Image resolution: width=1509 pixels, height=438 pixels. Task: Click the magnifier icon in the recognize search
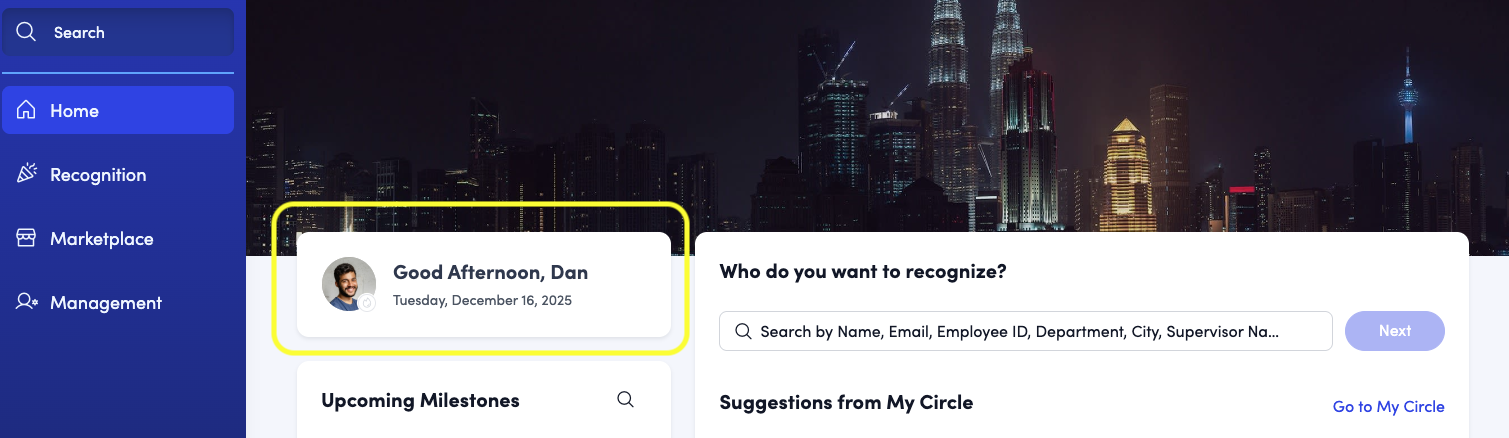coord(743,331)
